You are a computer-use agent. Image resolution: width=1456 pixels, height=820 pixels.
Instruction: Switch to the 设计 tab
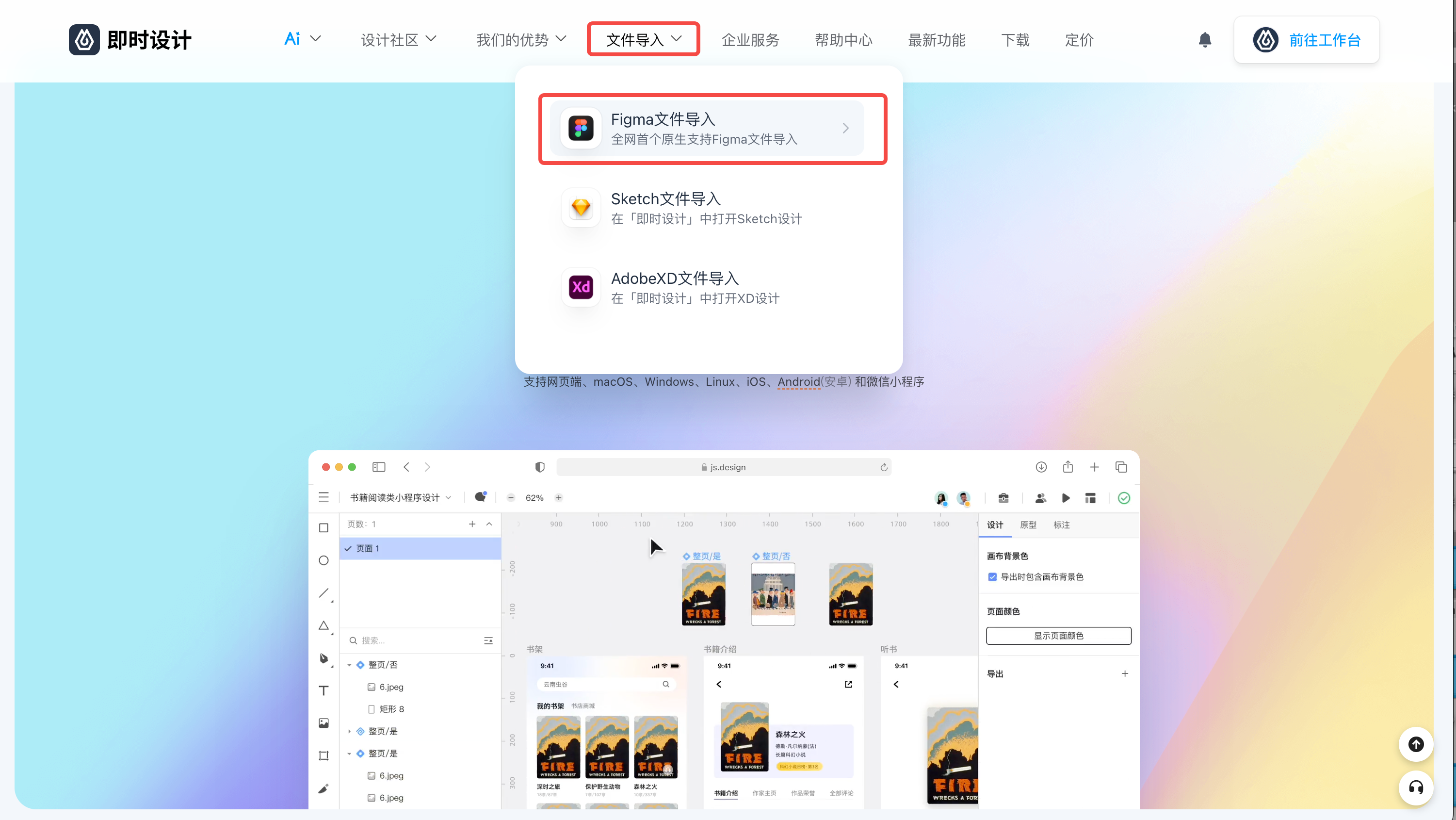pos(995,525)
